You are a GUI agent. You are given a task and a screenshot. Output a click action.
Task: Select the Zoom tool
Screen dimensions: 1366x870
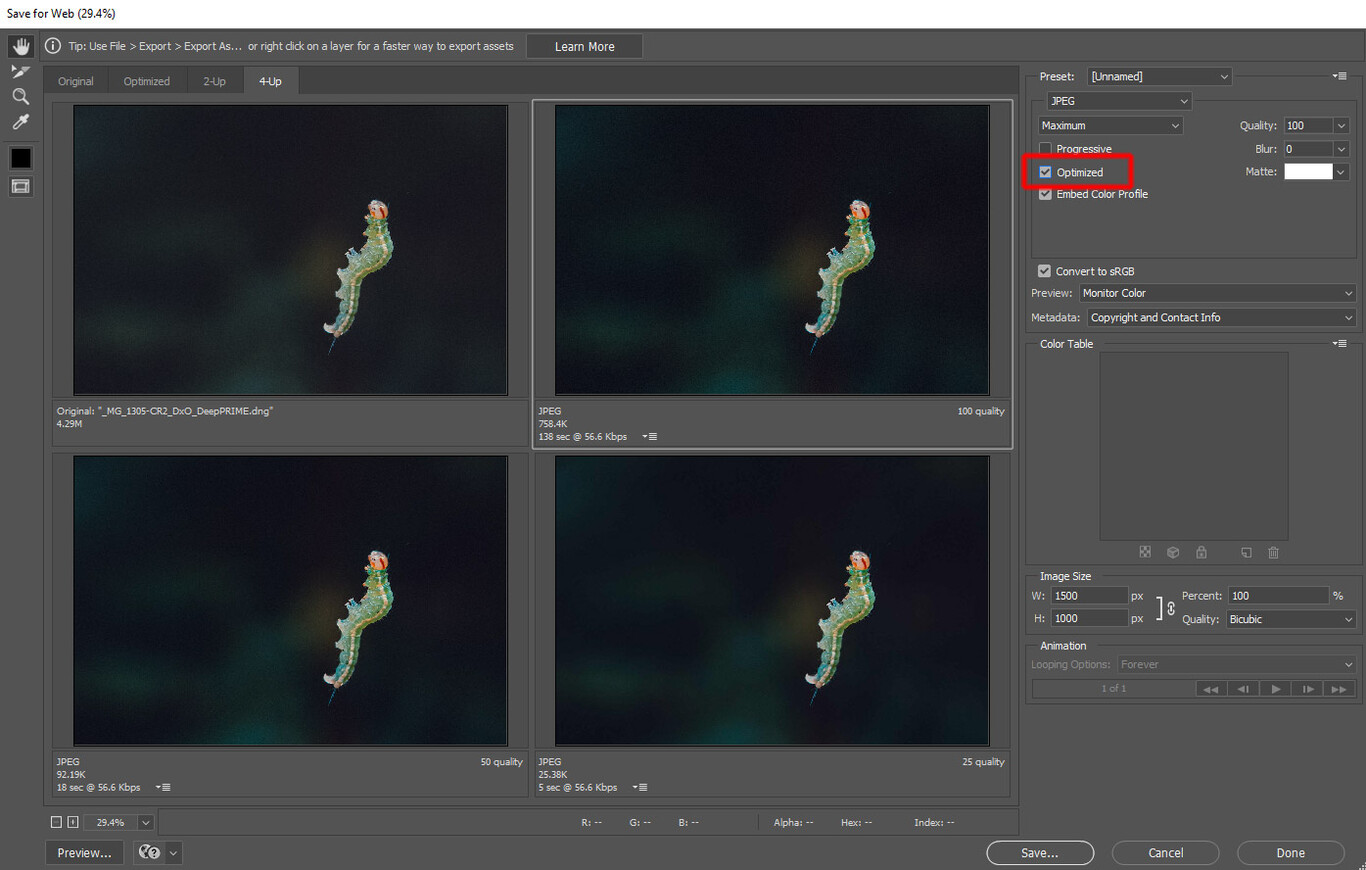point(20,97)
